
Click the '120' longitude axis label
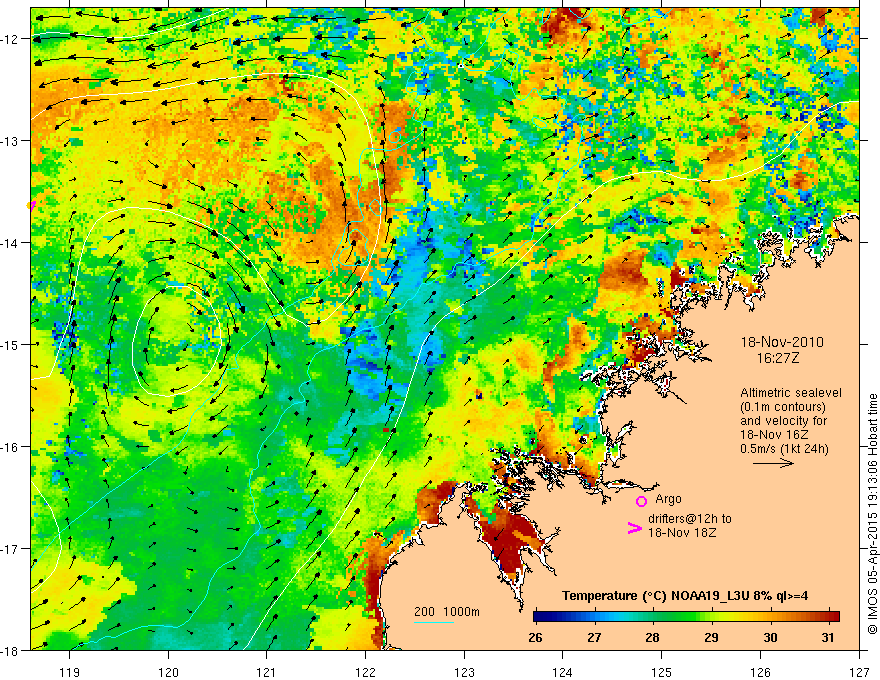[x=168, y=672]
